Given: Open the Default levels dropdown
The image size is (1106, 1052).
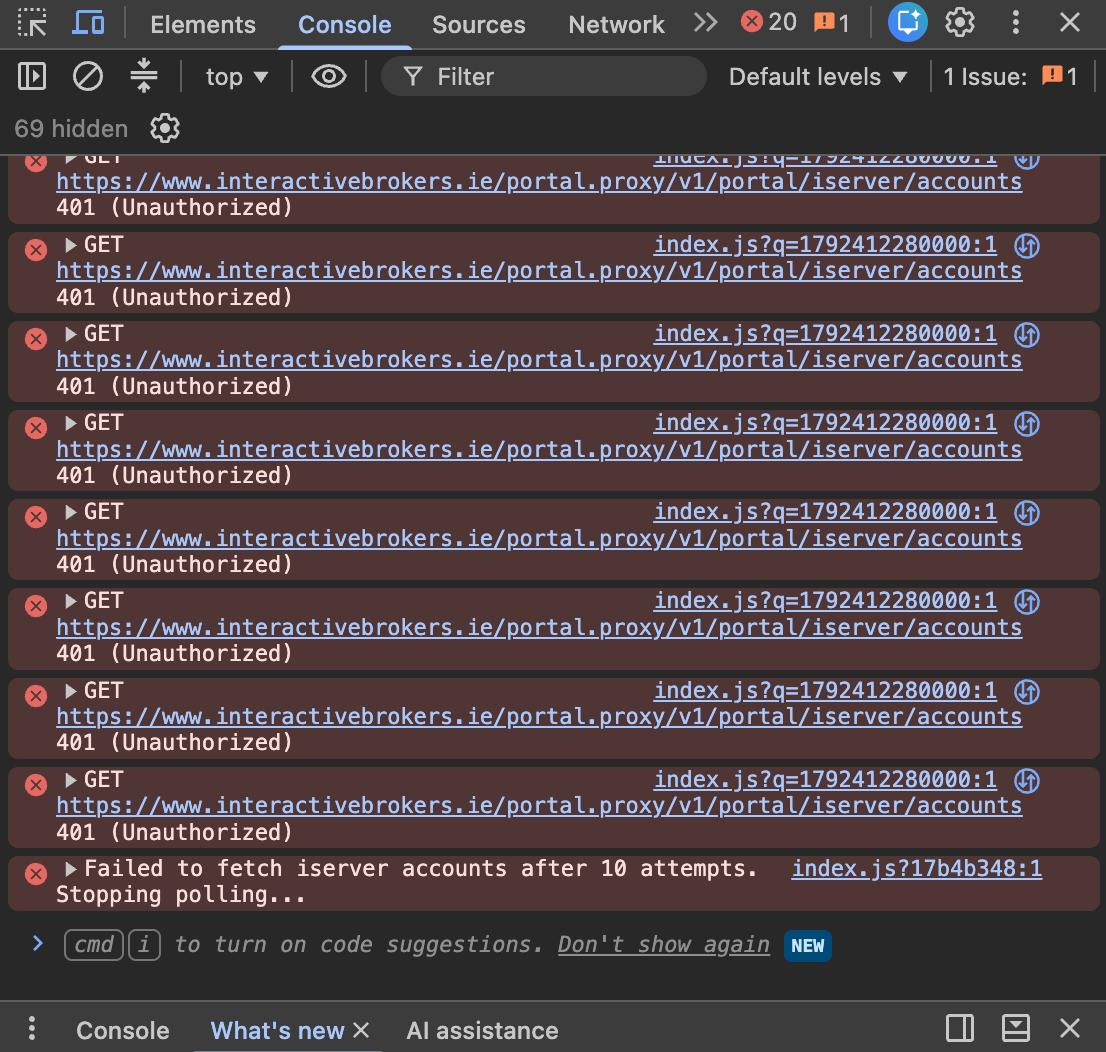Looking at the screenshot, I should pos(818,76).
